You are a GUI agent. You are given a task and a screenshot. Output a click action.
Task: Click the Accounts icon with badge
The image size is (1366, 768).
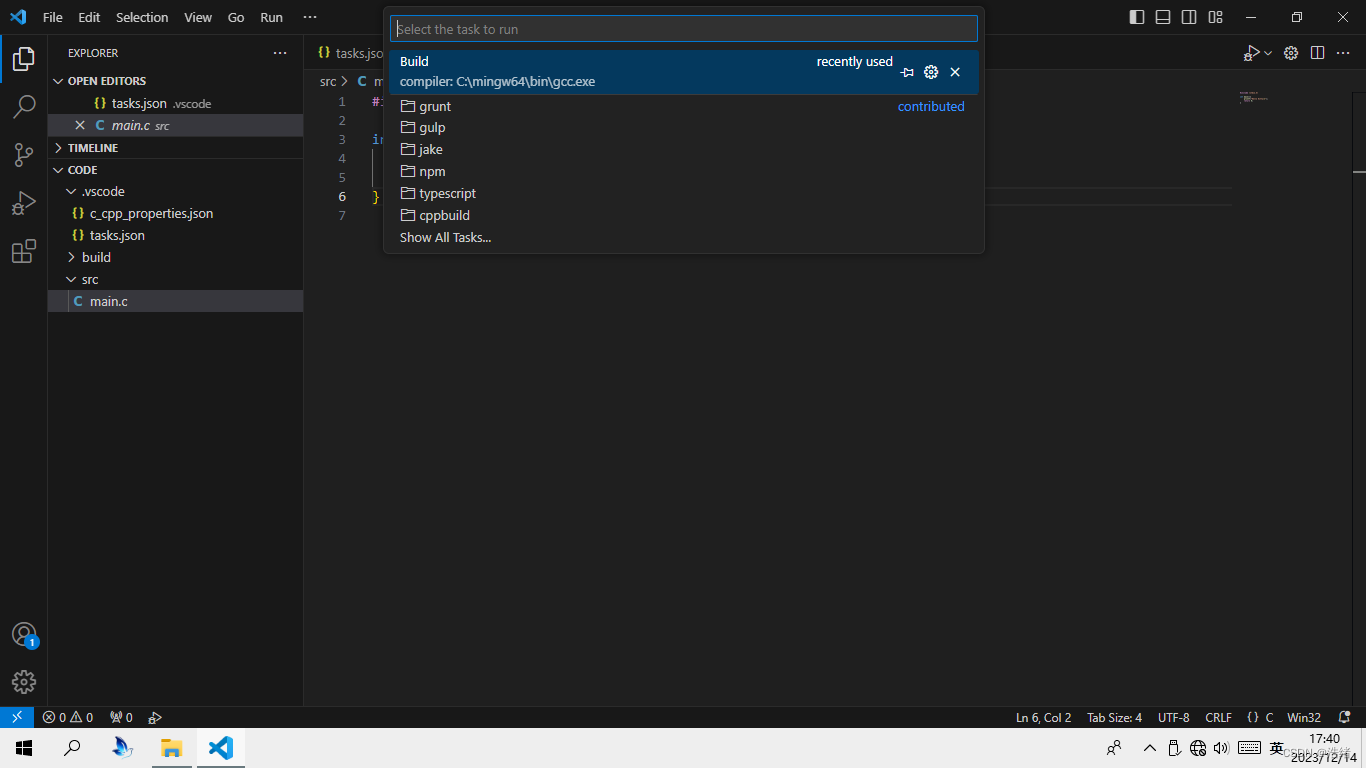(x=24, y=635)
